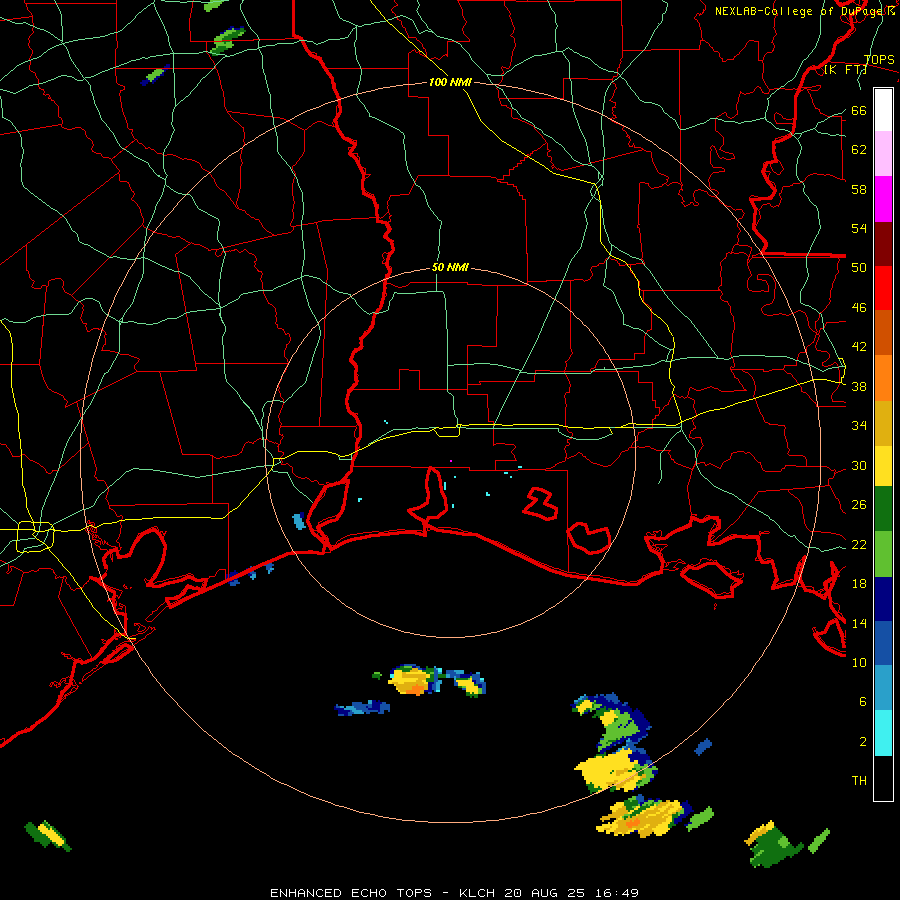Click the '100 NMI' range ring label
The image size is (900, 900).
[x=450, y=82]
